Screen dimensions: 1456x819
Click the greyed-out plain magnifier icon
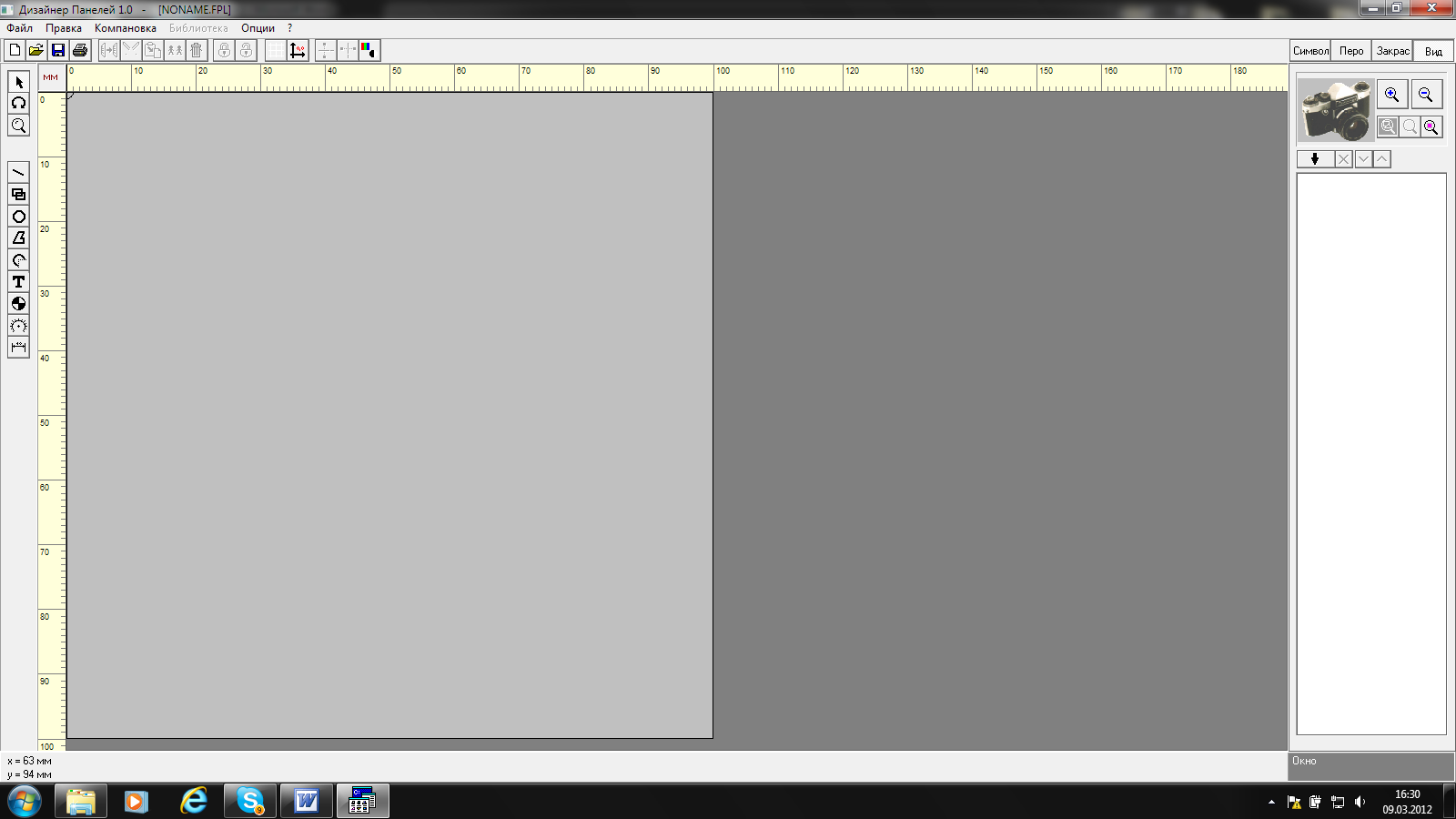coord(1410,126)
